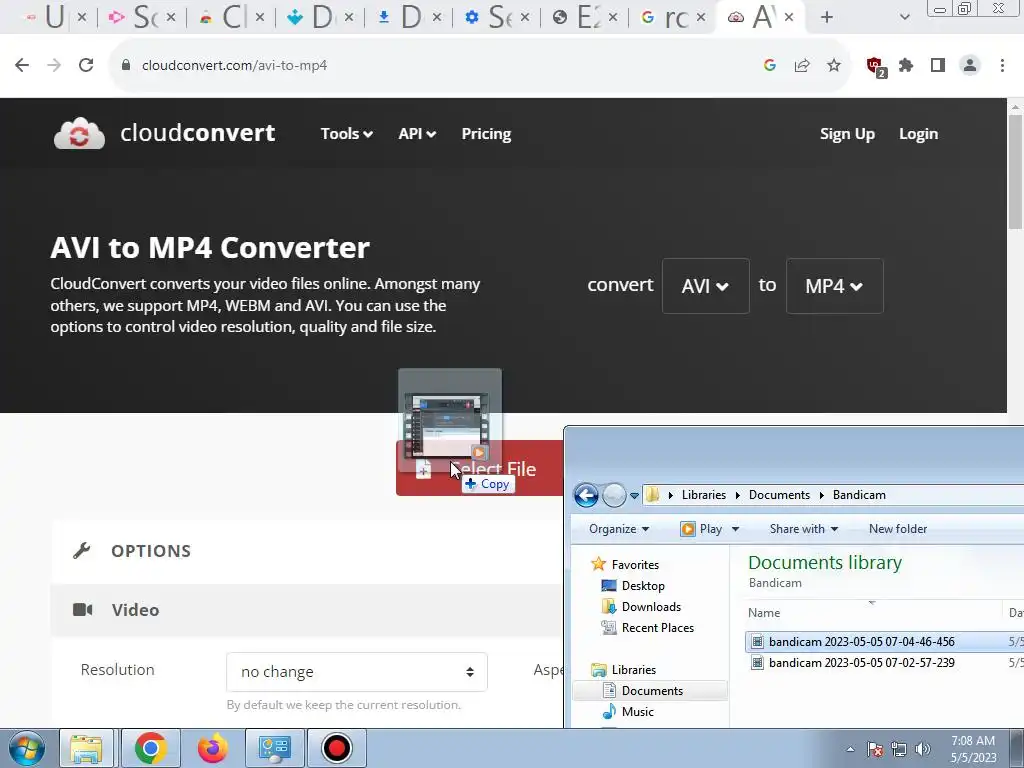
Task: Click Explorer window back arrow
Action: (586, 495)
